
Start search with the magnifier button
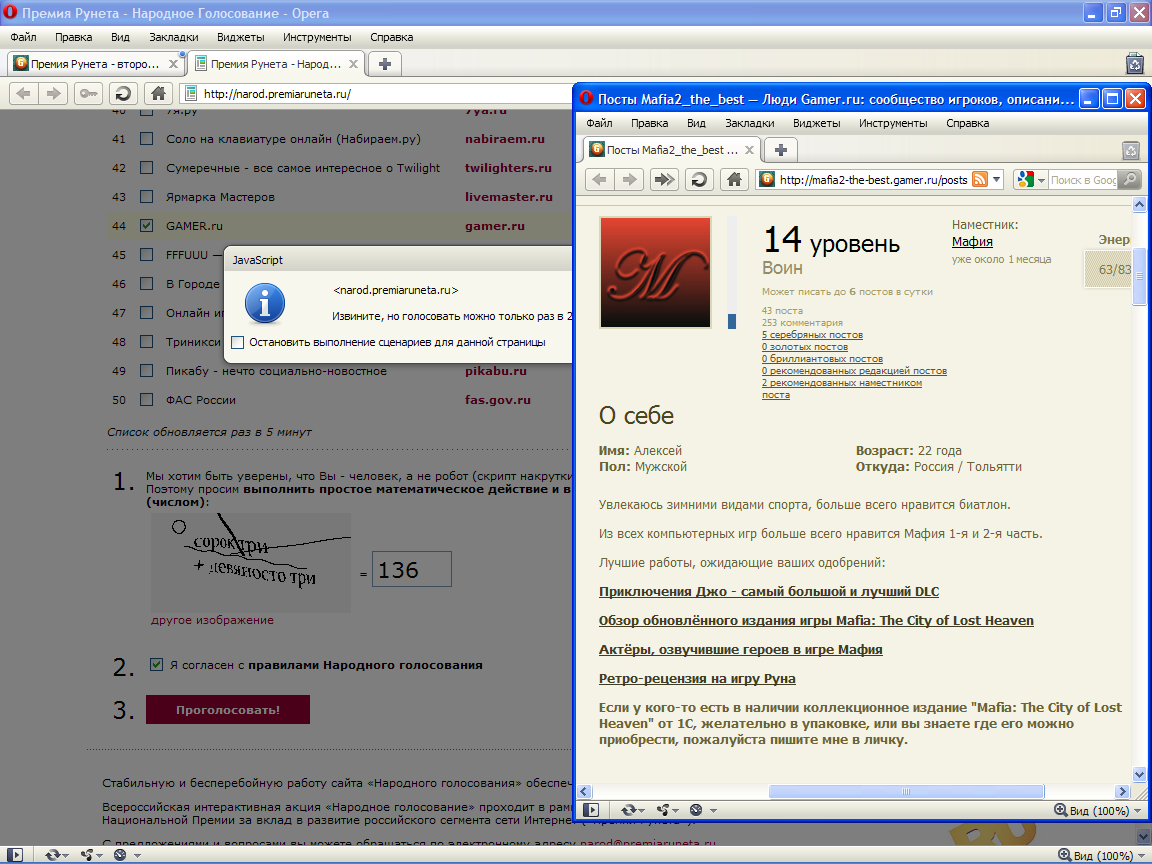coord(1130,179)
